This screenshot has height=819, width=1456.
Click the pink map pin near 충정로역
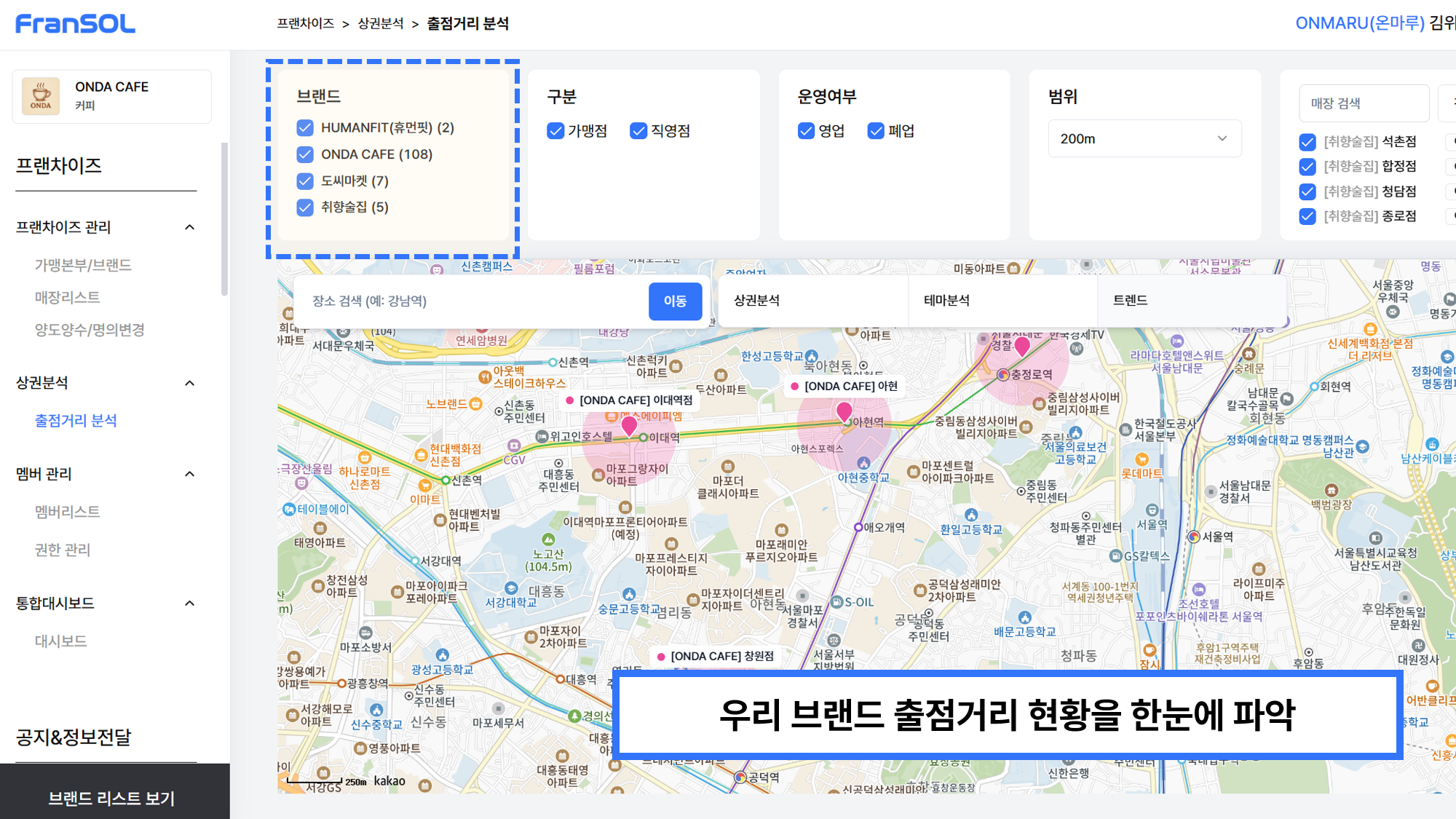pos(1022,347)
